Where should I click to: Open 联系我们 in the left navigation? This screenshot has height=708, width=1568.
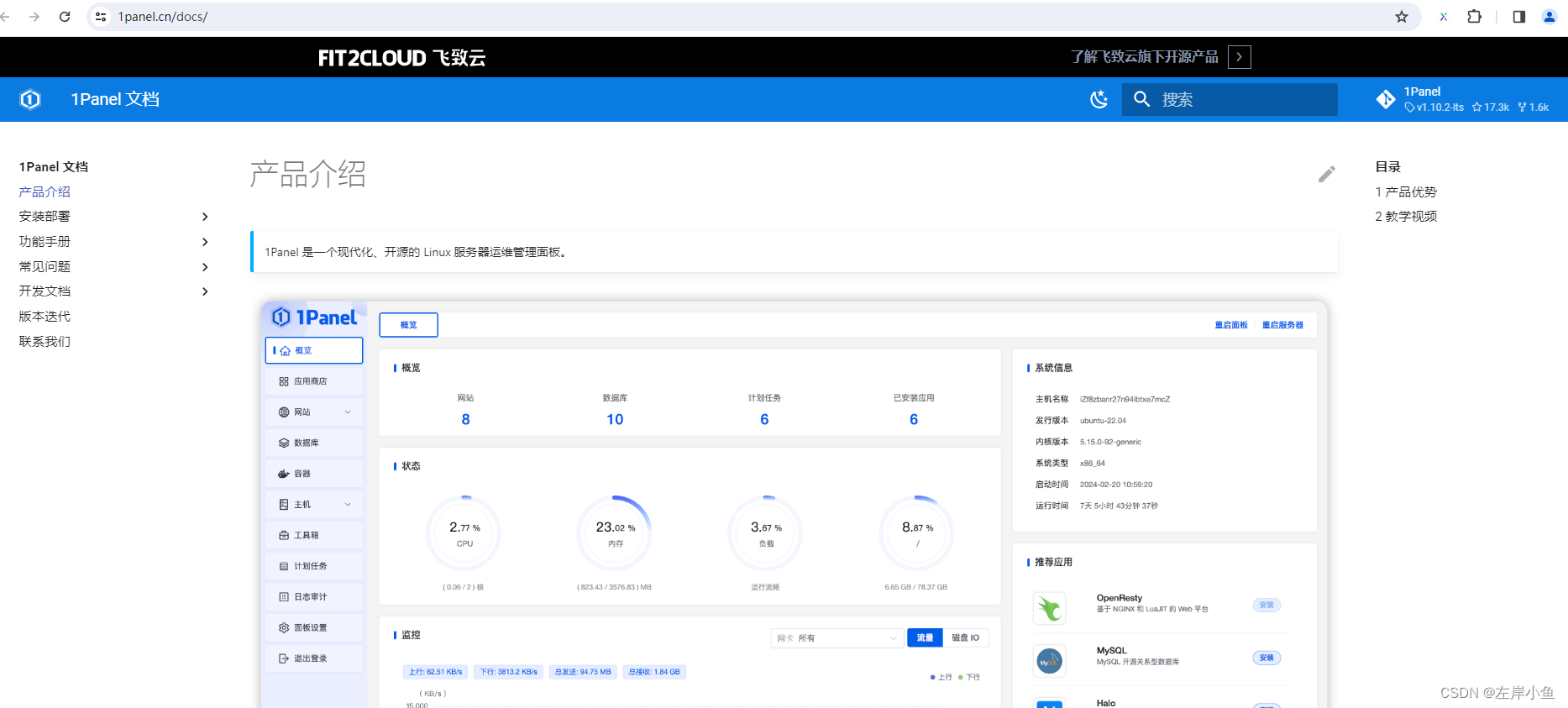(45, 342)
